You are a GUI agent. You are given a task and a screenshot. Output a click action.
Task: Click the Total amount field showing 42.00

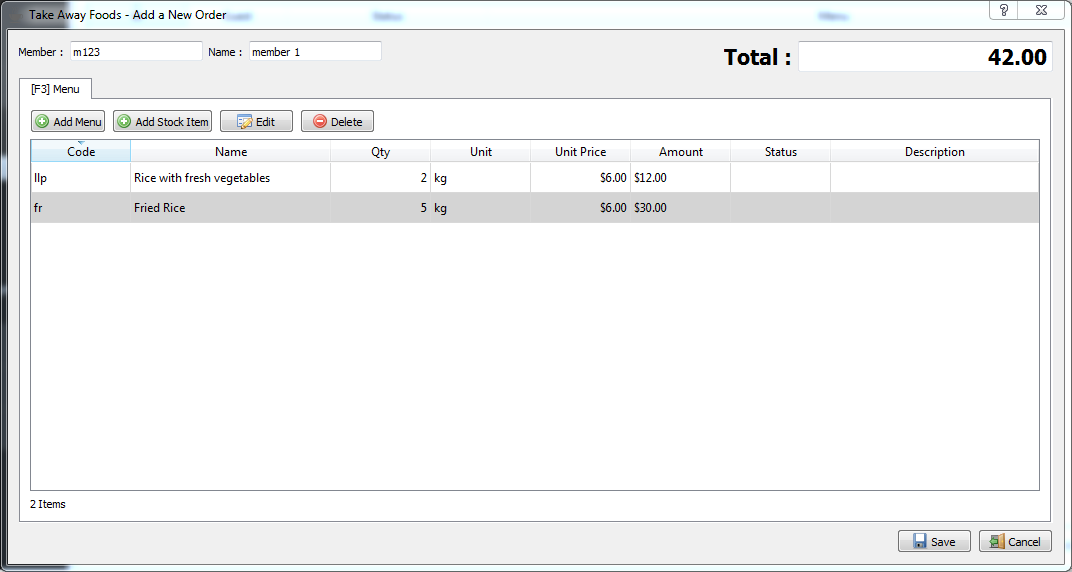pos(924,57)
